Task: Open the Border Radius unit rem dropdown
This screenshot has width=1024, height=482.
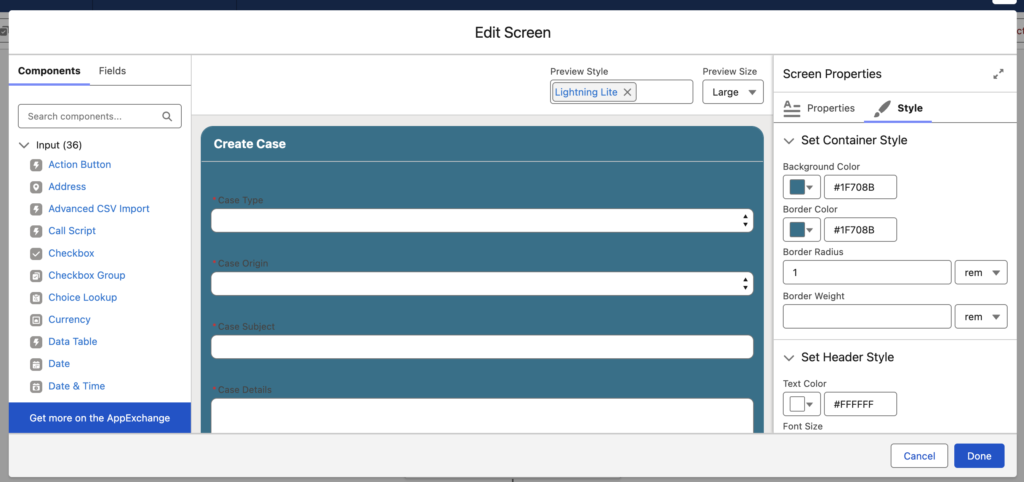Action: click(x=981, y=272)
